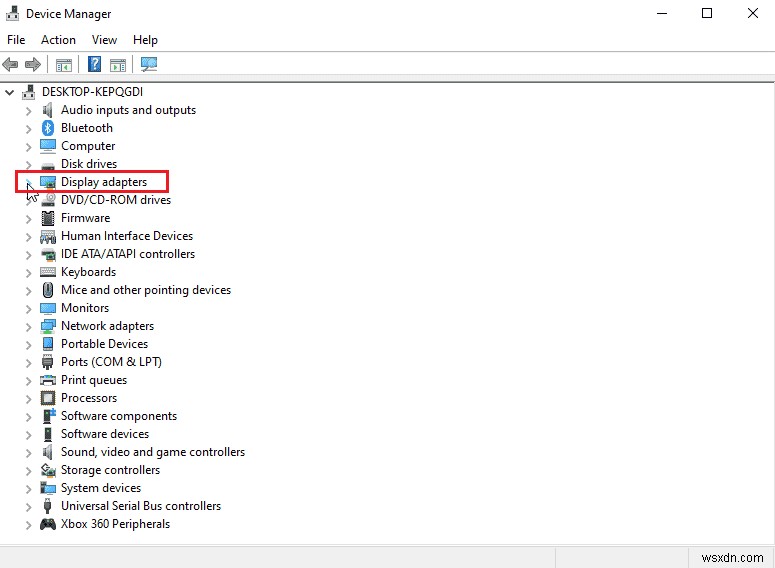This screenshot has width=775, height=568.
Task: Click the Human Interface Devices icon
Action: tap(48, 236)
